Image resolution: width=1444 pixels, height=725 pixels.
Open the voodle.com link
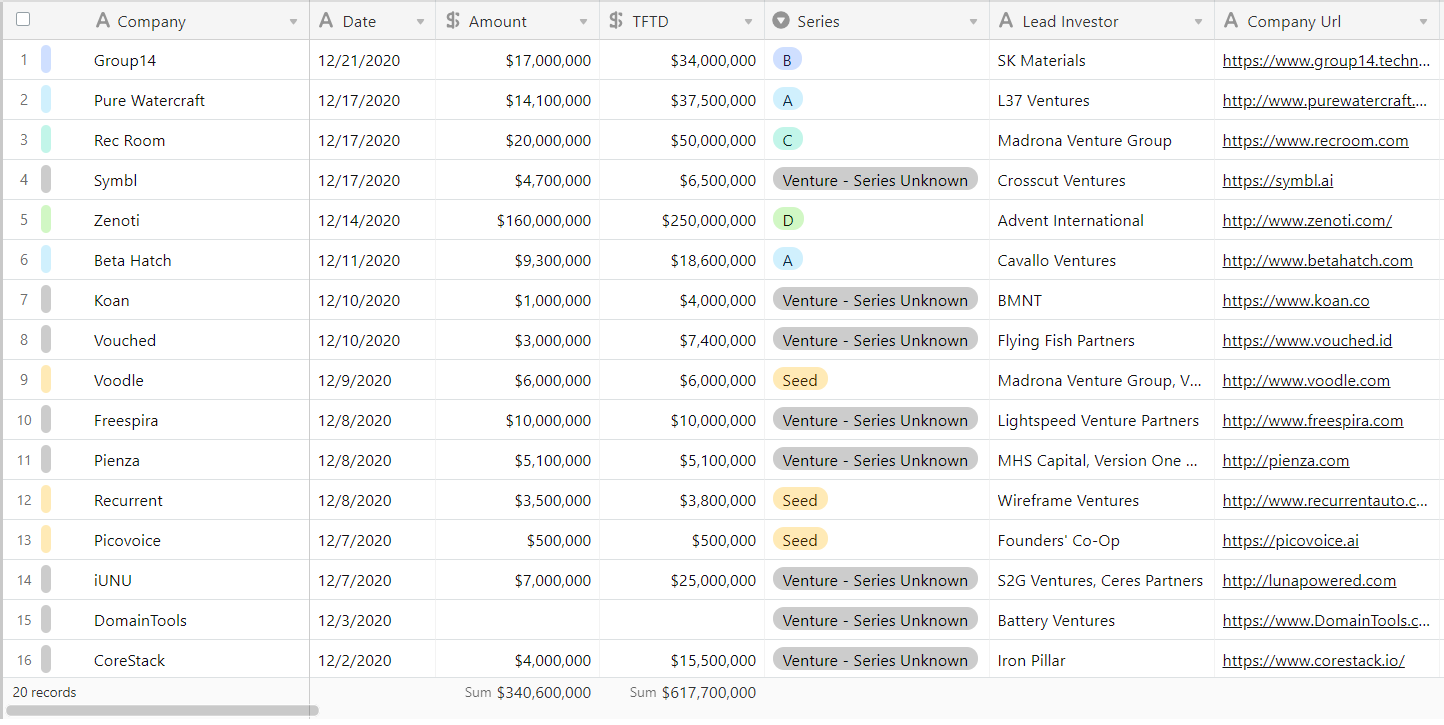[1306, 381]
